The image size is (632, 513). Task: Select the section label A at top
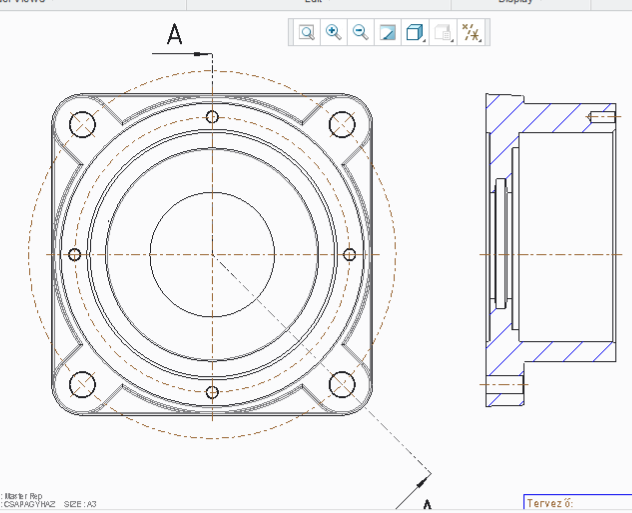175,34
